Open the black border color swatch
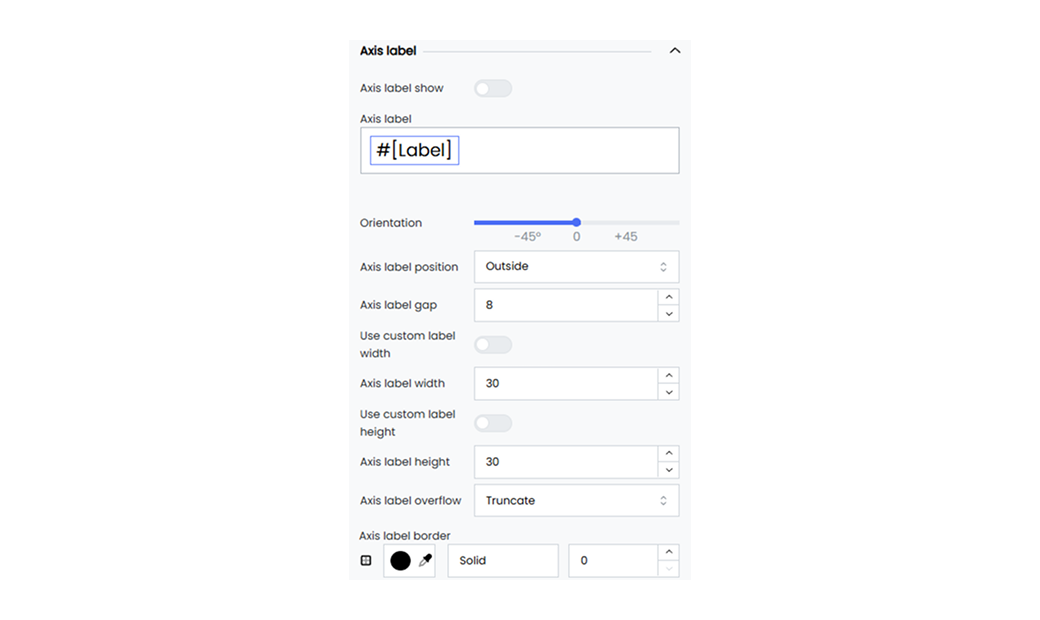This screenshot has width=1040, height=620. 400,561
